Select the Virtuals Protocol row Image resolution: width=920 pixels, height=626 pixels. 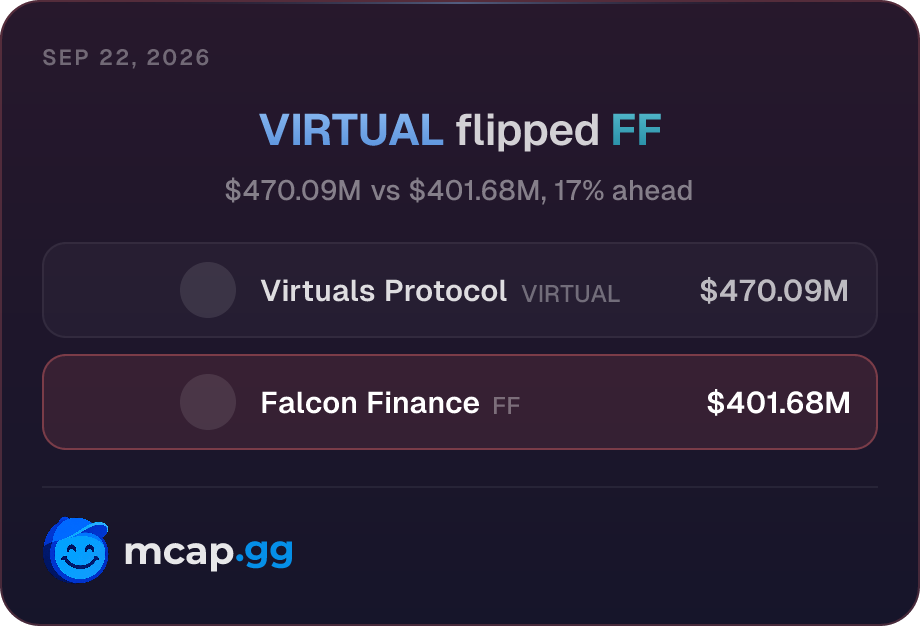tap(460, 290)
